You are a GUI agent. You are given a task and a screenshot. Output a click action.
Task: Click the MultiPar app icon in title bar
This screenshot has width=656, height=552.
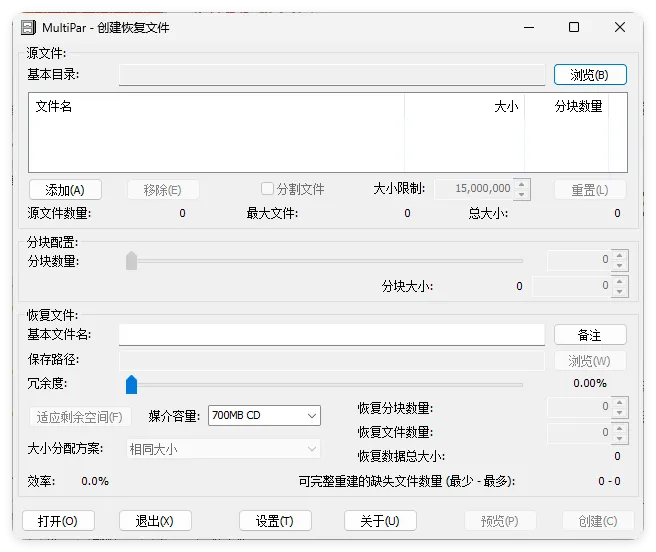29,27
